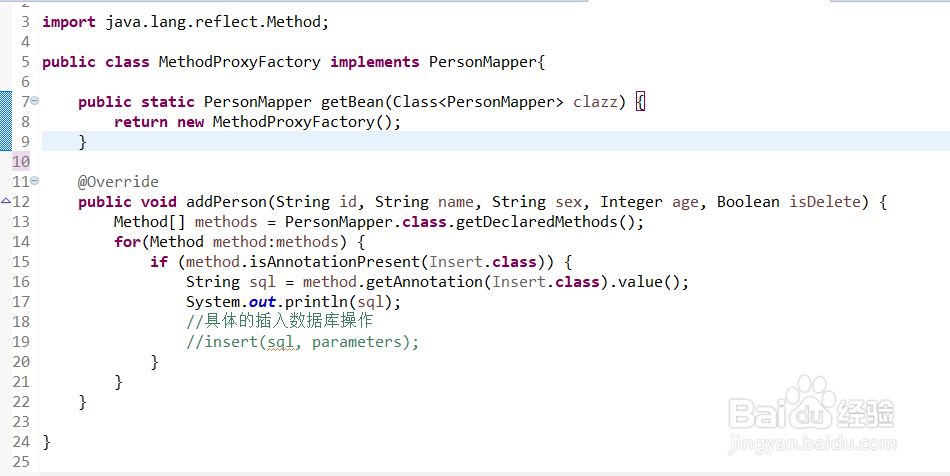Click the "println" call
This screenshot has width=950, height=476.
pyautogui.click(x=316, y=302)
